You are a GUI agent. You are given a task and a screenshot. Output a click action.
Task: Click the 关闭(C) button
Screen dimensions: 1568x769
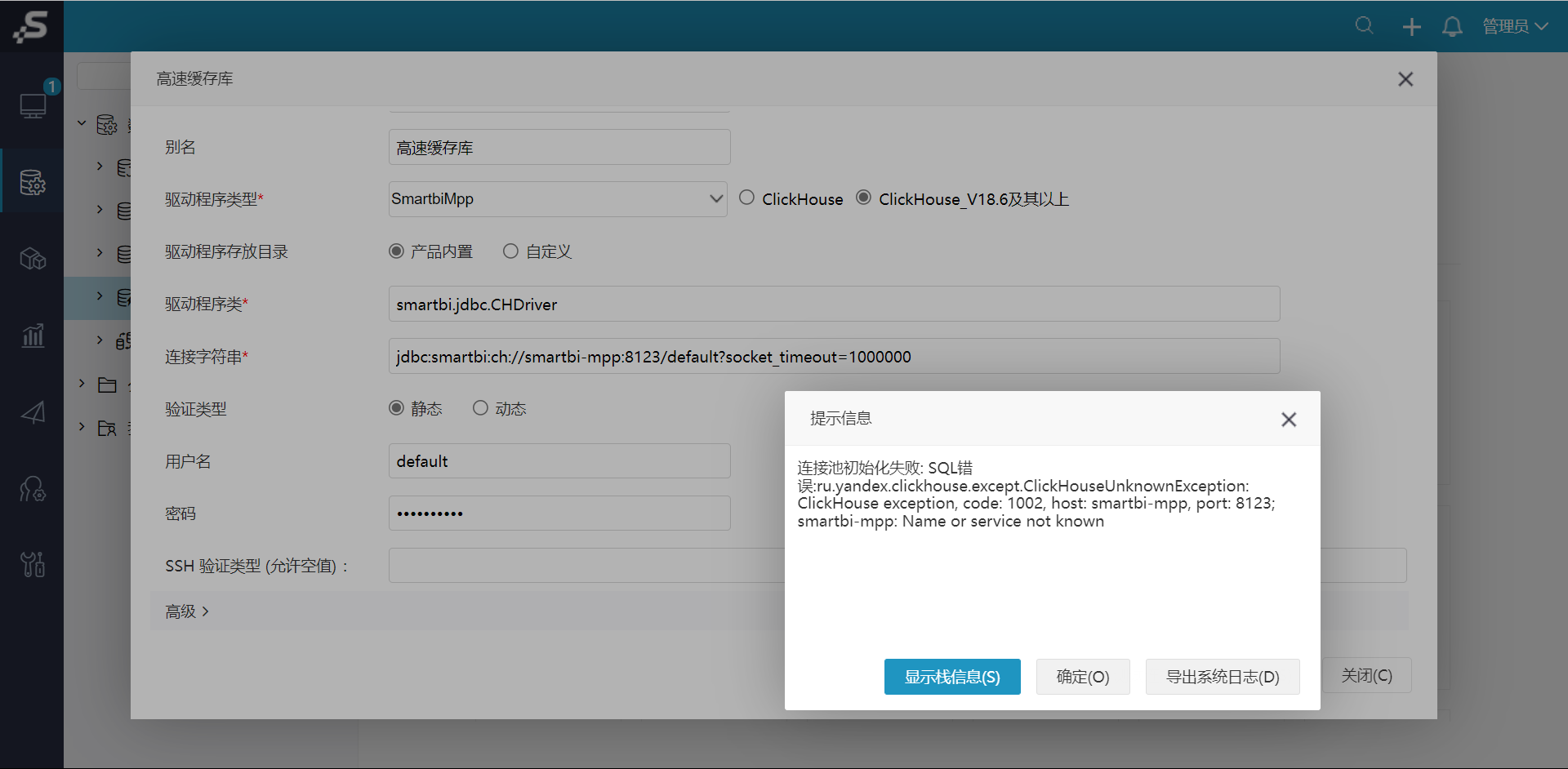(1367, 675)
